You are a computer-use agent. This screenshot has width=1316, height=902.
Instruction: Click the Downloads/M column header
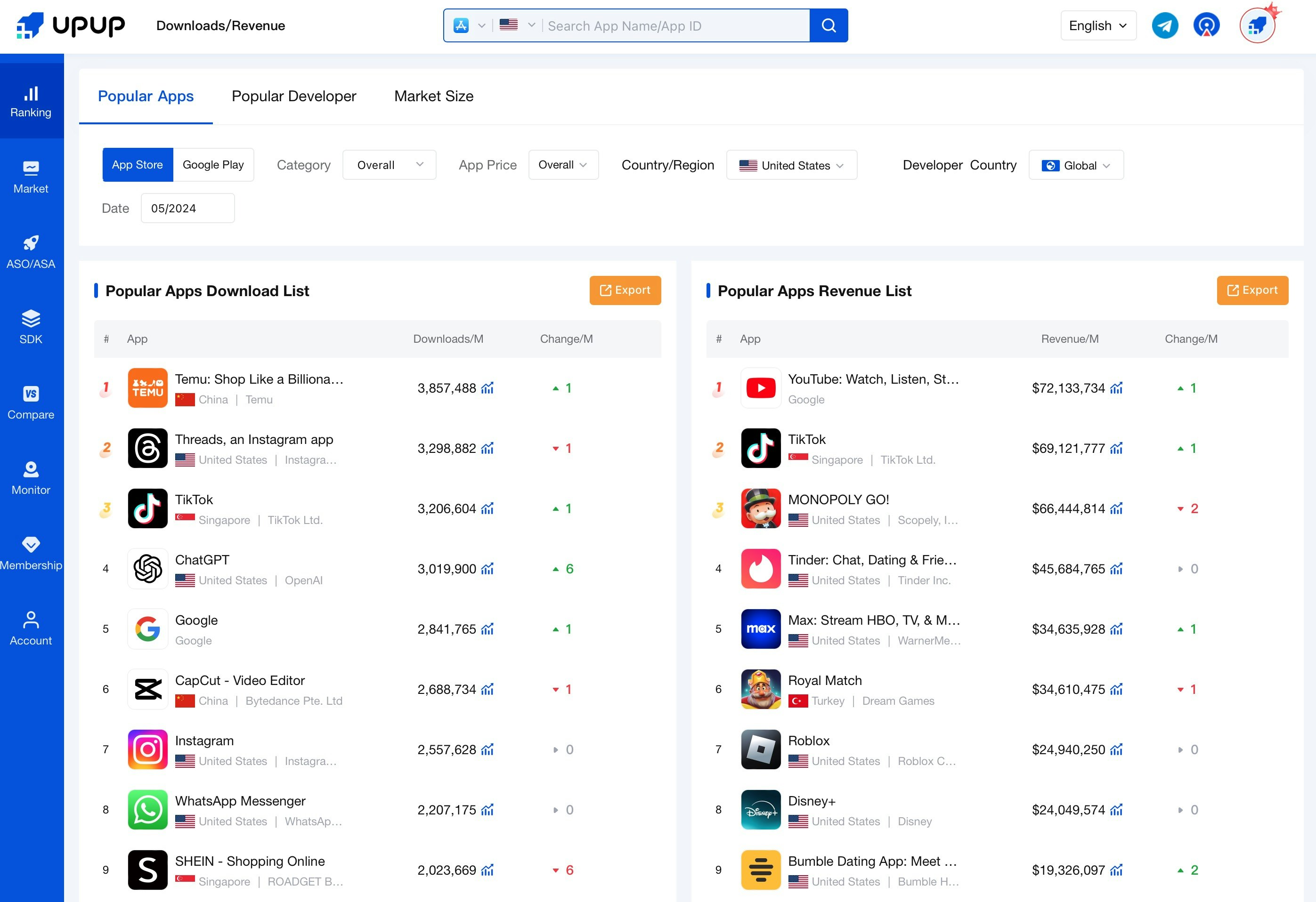(x=448, y=339)
